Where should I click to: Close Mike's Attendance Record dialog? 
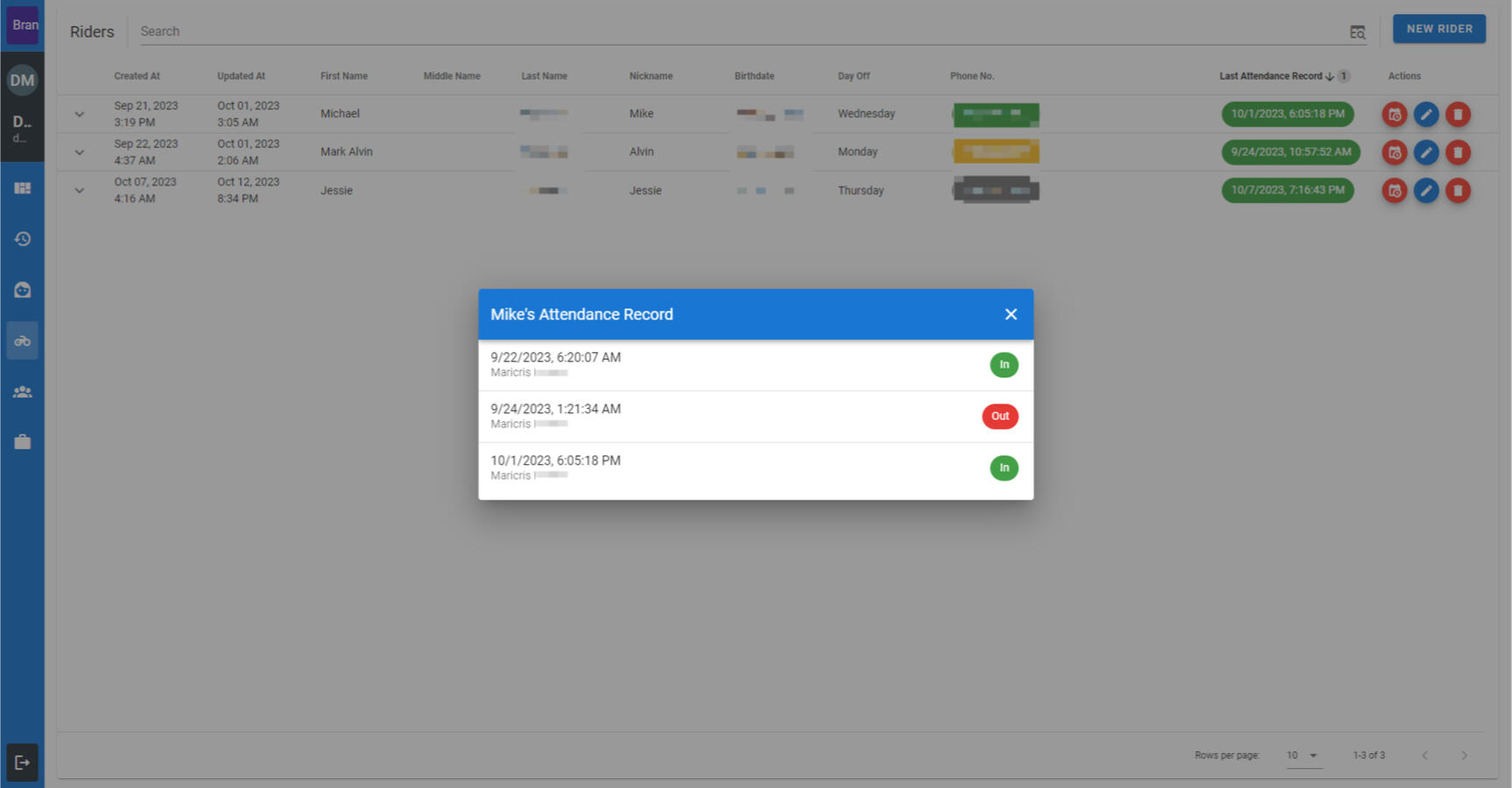pos(1010,314)
